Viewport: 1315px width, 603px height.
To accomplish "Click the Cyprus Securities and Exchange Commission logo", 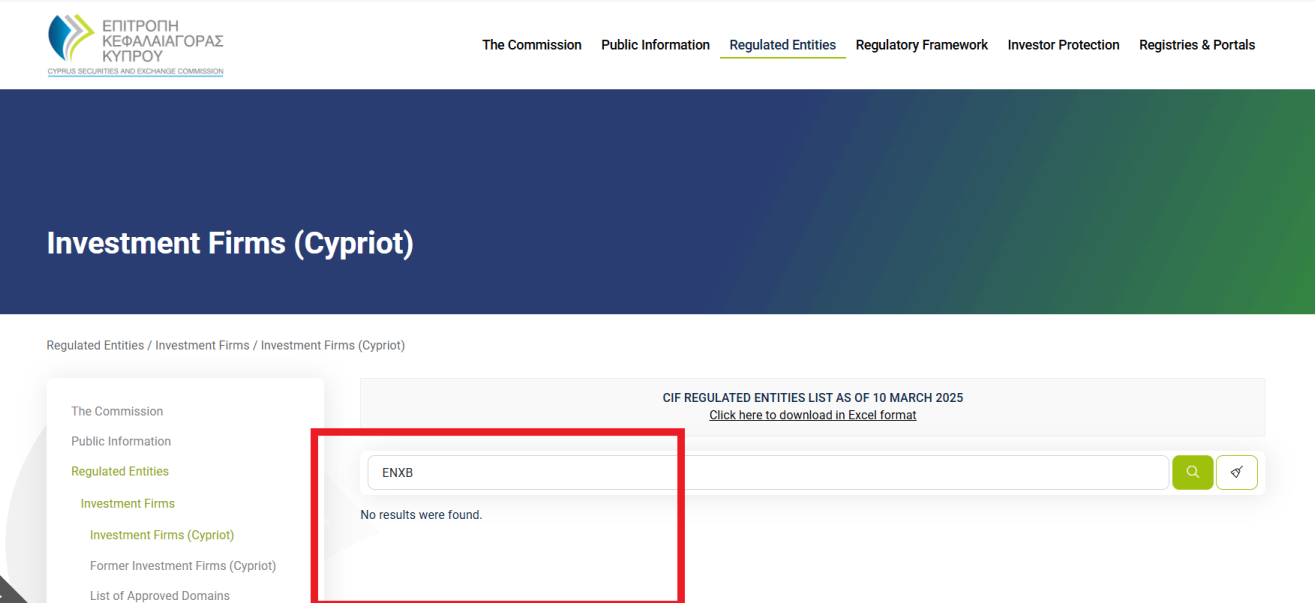I will pyautogui.click(x=136, y=45).
